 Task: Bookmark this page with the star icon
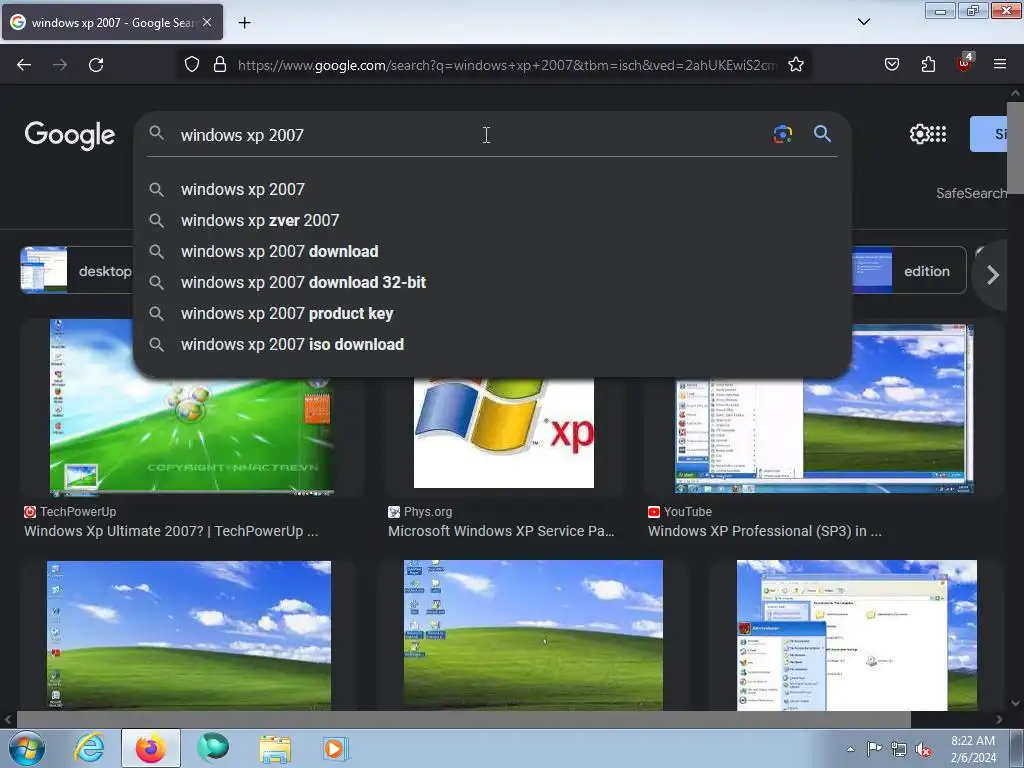[x=795, y=65]
